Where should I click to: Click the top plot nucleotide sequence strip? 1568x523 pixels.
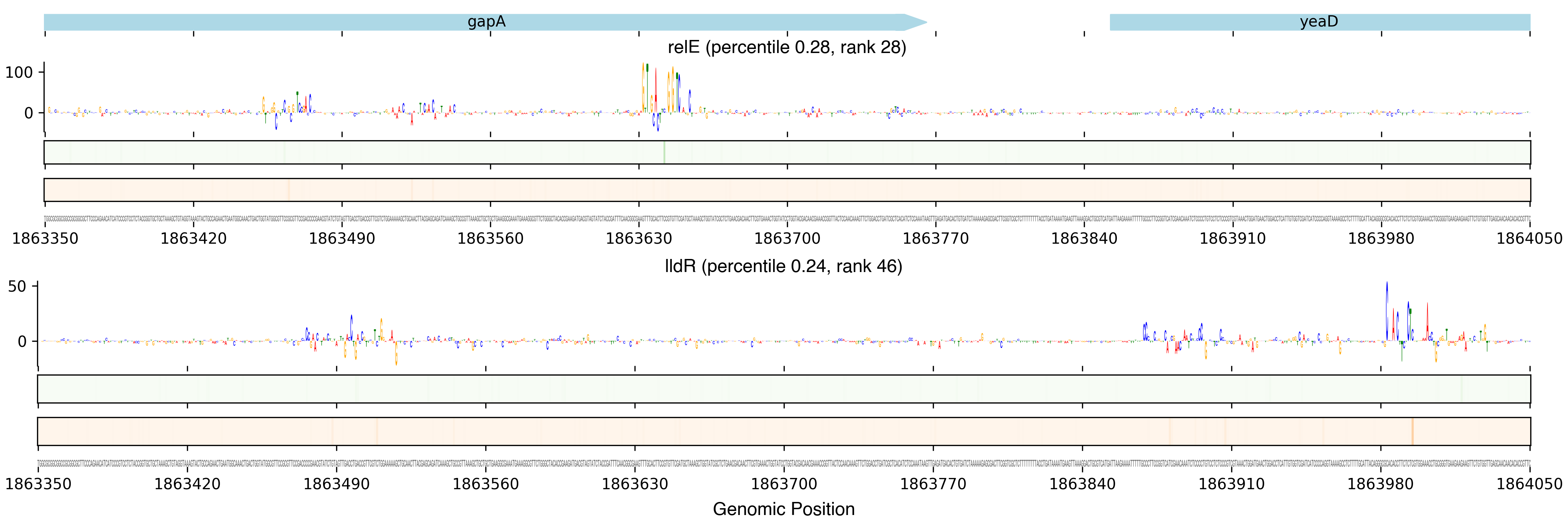[x=787, y=219]
